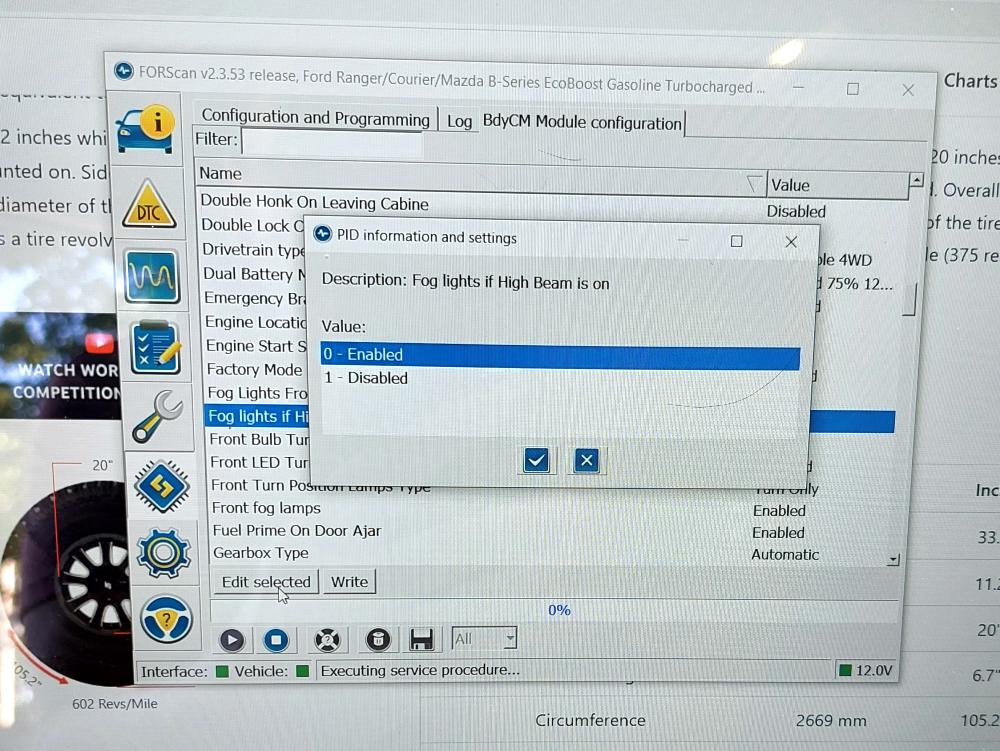
Task: Switch to Configuration and Programming tab
Action: (x=315, y=118)
